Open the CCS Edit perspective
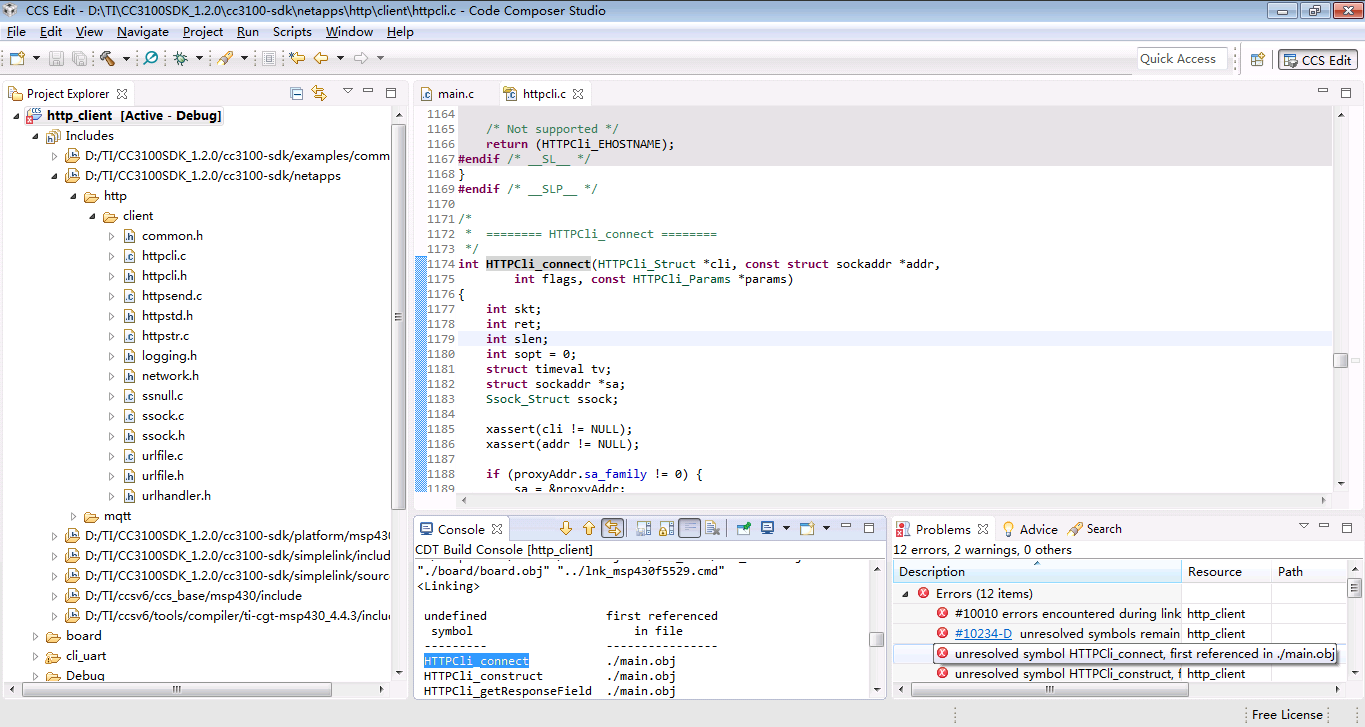 point(1317,60)
